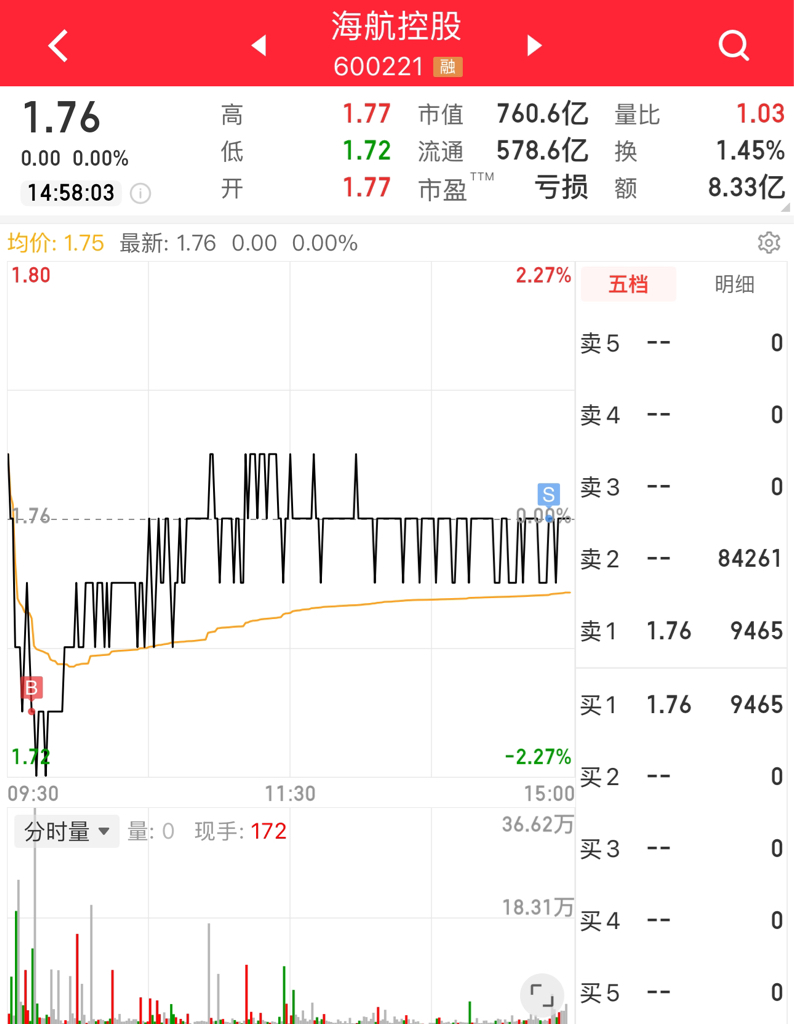
Task: Select the 卖2 order row
Action: tap(681, 559)
